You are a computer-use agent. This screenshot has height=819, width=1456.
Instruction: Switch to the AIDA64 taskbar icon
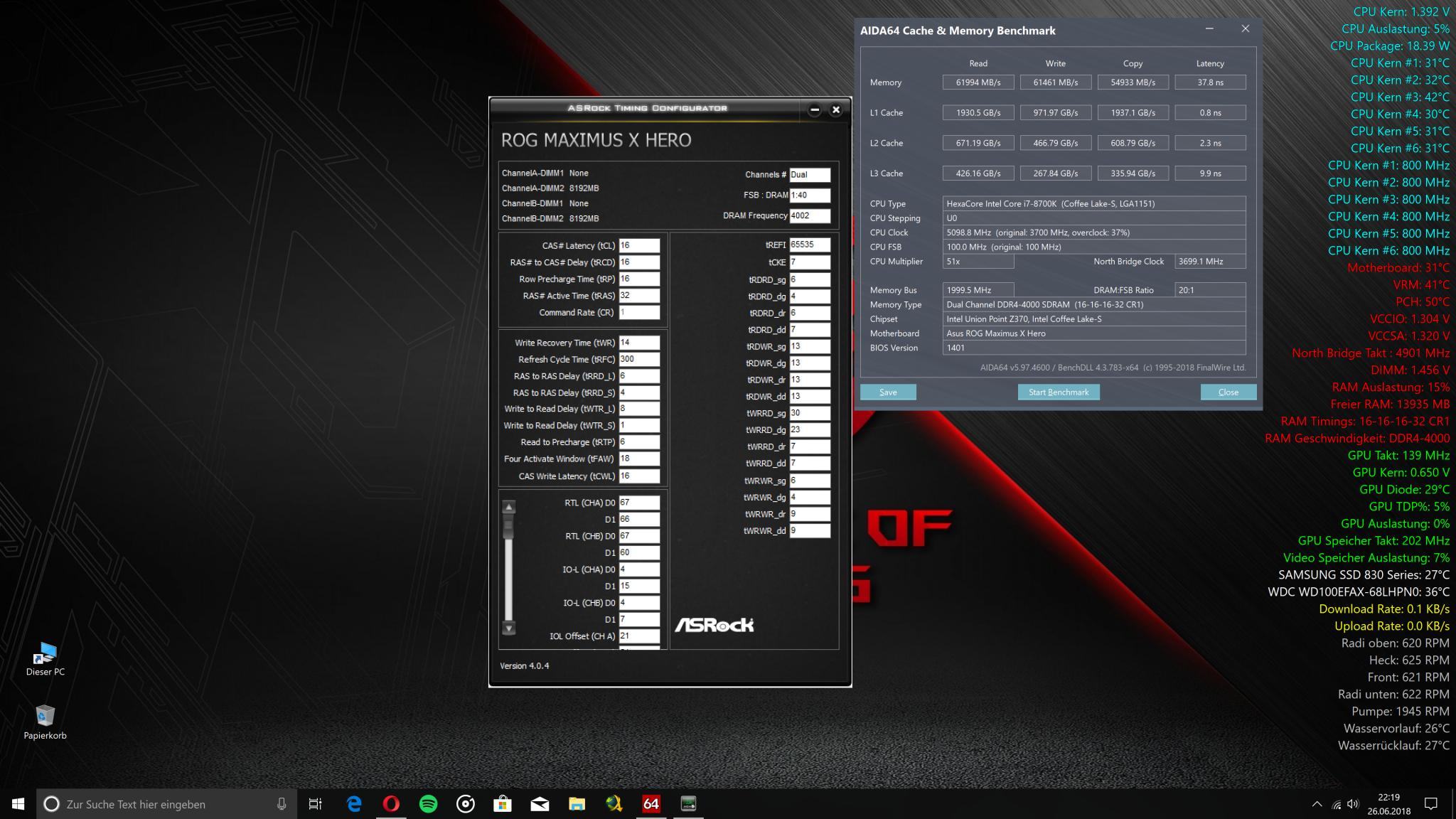tap(651, 804)
